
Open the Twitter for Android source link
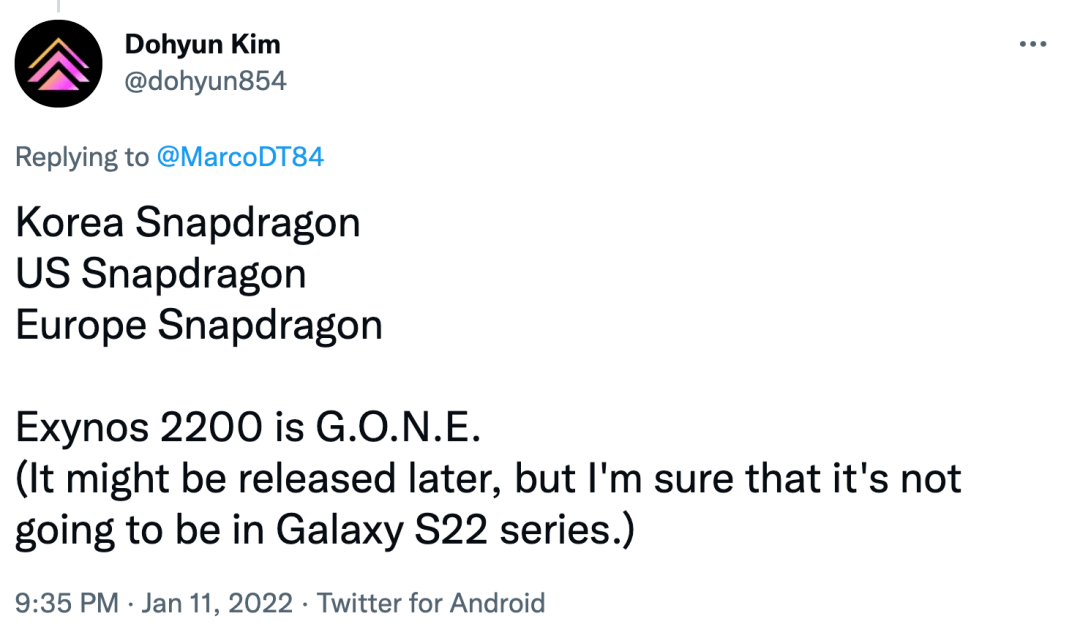coord(431,603)
